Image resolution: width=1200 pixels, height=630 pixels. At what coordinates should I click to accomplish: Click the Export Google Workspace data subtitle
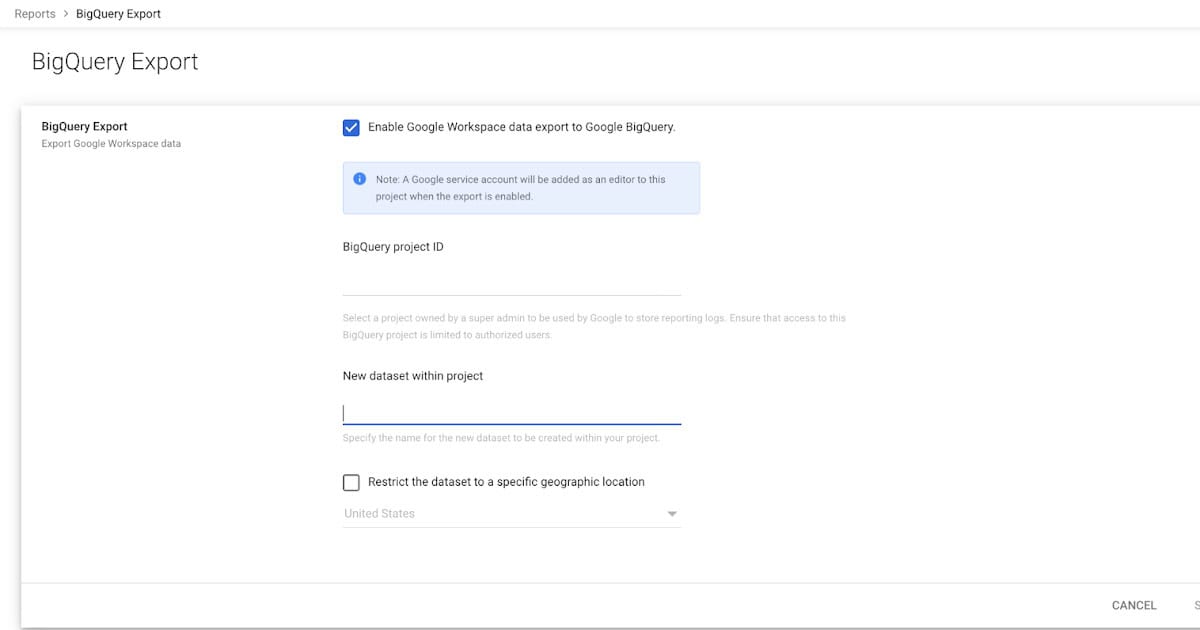pyautogui.click(x=111, y=144)
